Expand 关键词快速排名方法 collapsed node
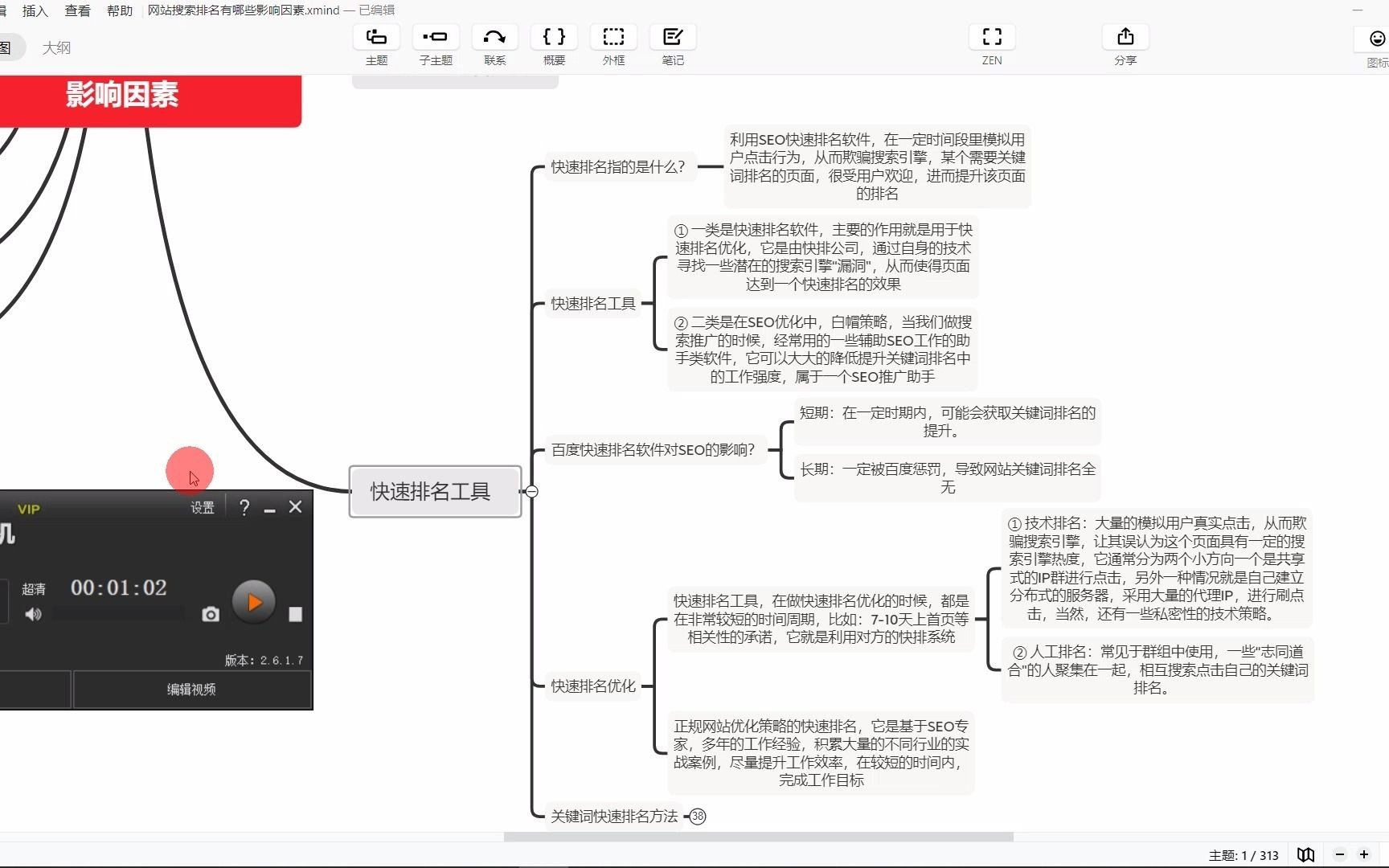Screen dimensions: 1389x868 point(698,817)
